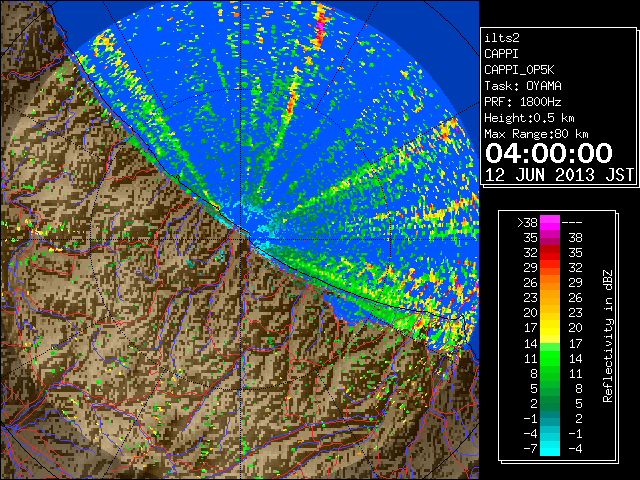Pick the yellow 17 to 20 legend swatch
The width and height of the screenshot is (640, 480).
(550, 328)
